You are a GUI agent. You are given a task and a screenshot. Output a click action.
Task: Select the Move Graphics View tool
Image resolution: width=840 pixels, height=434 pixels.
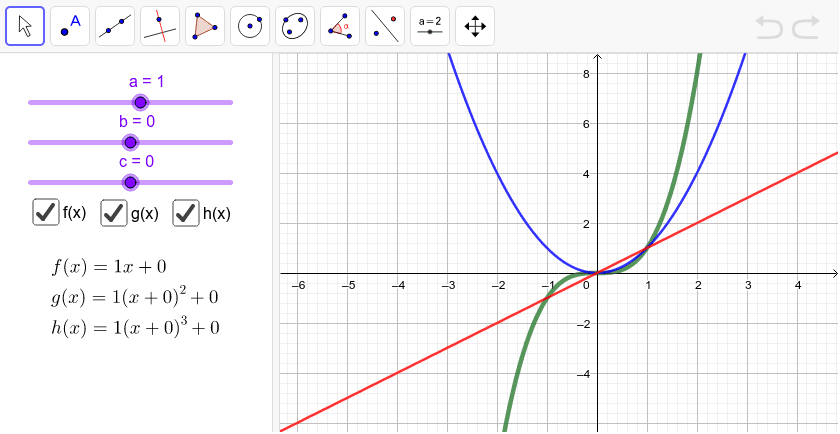[475, 26]
